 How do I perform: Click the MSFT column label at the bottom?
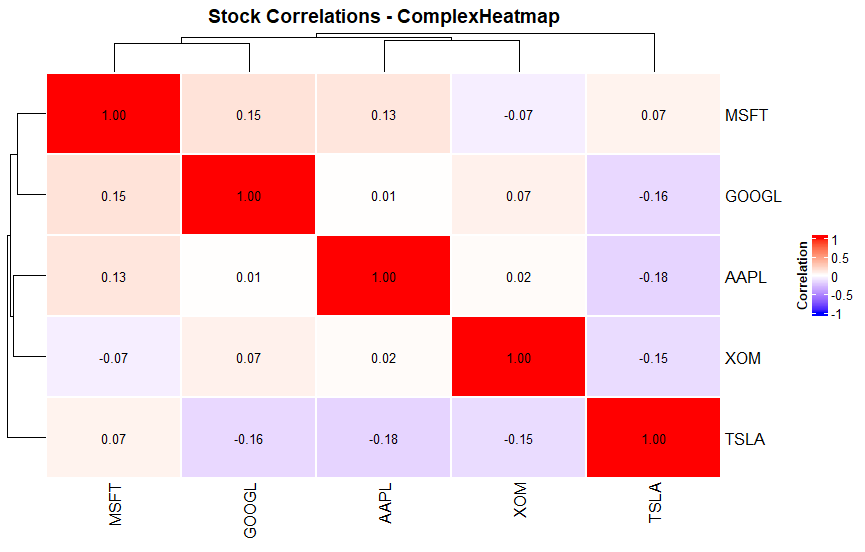click(x=114, y=505)
